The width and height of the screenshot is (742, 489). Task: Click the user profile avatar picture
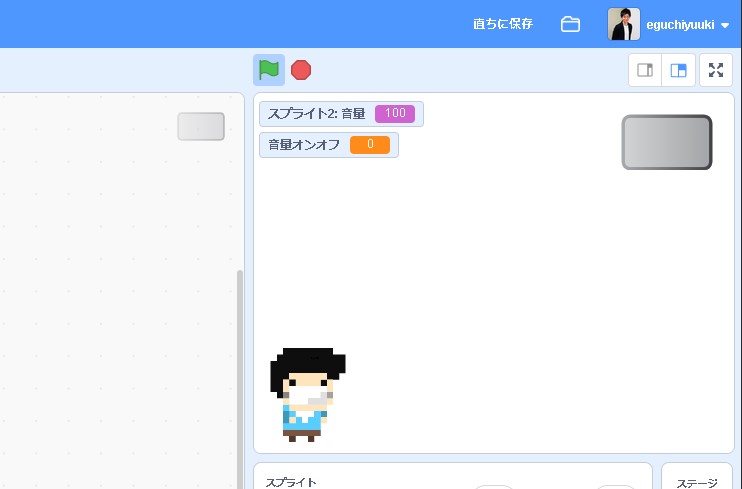click(624, 24)
